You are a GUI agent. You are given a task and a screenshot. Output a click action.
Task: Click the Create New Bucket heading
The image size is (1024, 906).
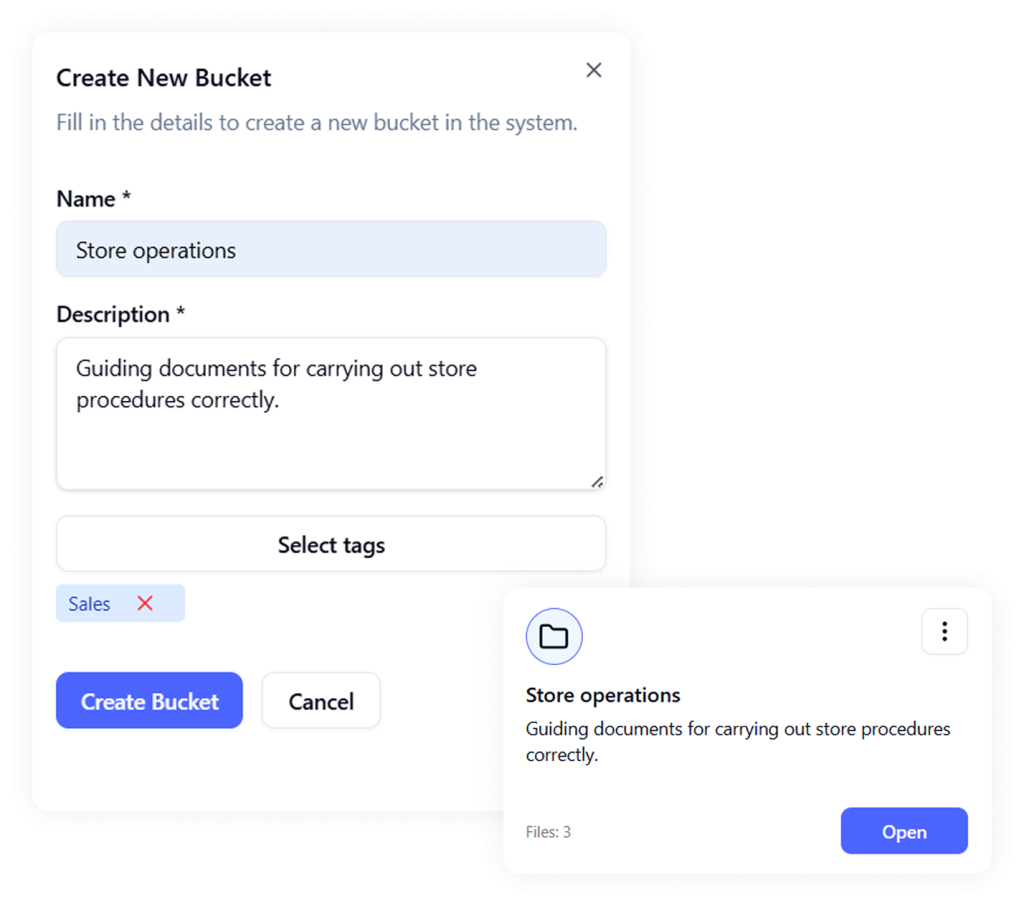click(x=164, y=78)
